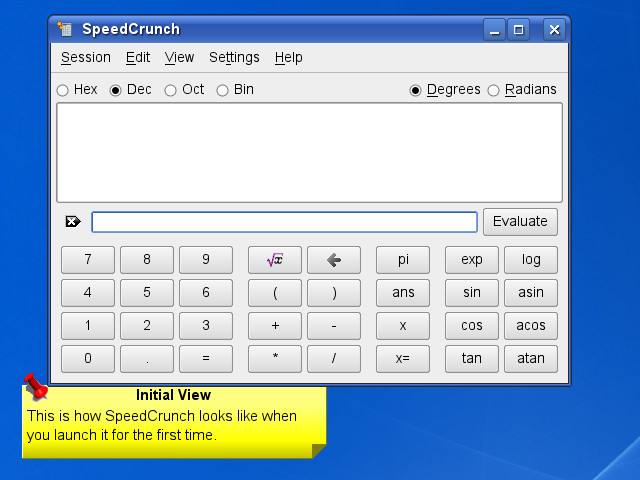Open the View menu
Screen dimensions: 640x480
(x=179, y=58)
